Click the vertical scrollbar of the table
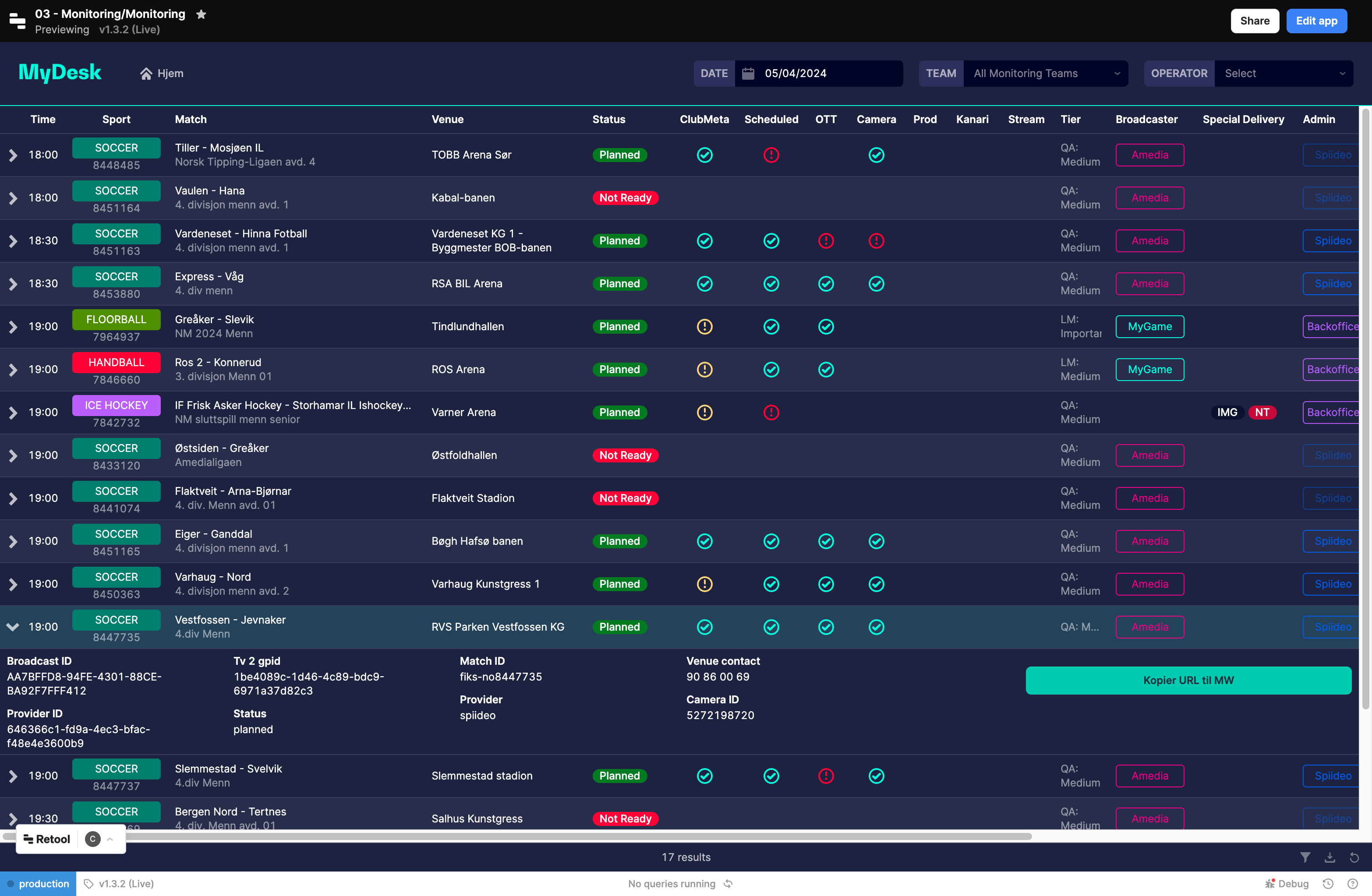1372x896 pixels. pos(1366,409)
